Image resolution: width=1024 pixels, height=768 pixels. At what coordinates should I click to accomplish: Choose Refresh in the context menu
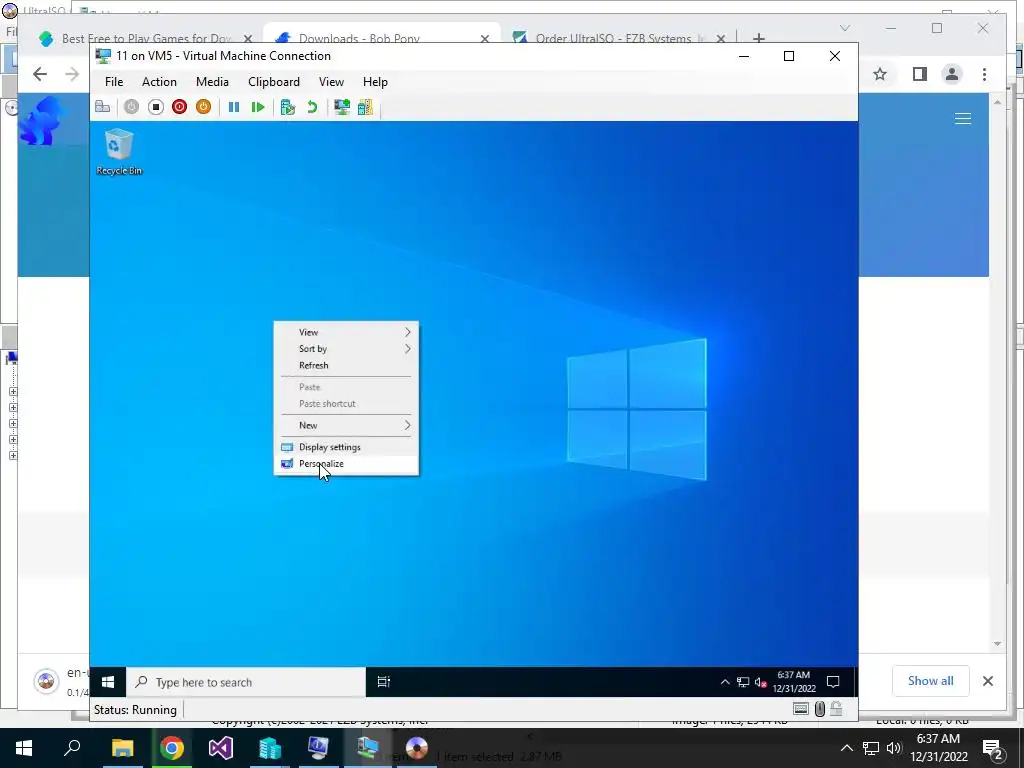pos(347,365)
